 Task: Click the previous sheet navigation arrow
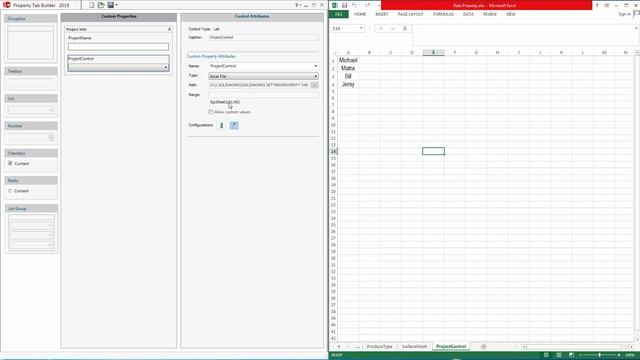[x=339, y=347]
